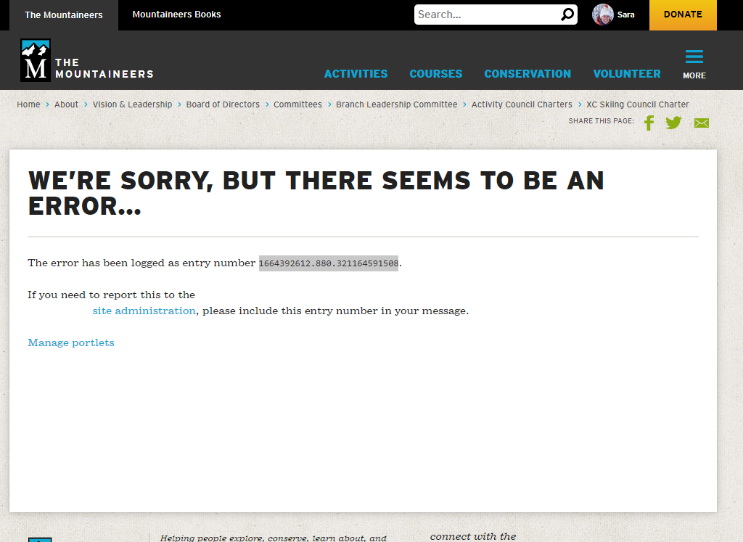This screenshot has height=542, width=743.
Task: Open the Manage portlets link
Action: tap(71, 343)
